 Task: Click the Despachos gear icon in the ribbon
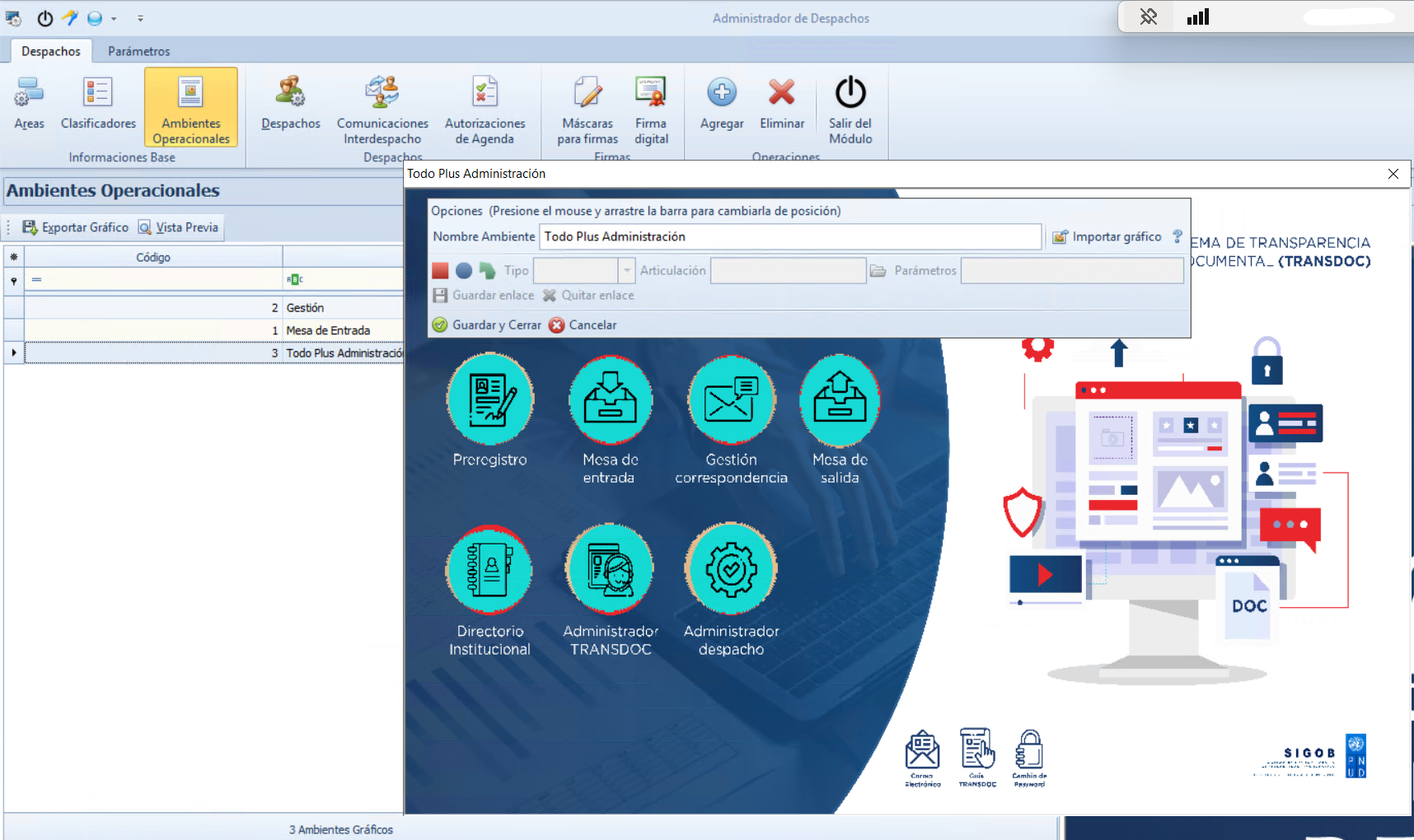[x=290, y=103]
